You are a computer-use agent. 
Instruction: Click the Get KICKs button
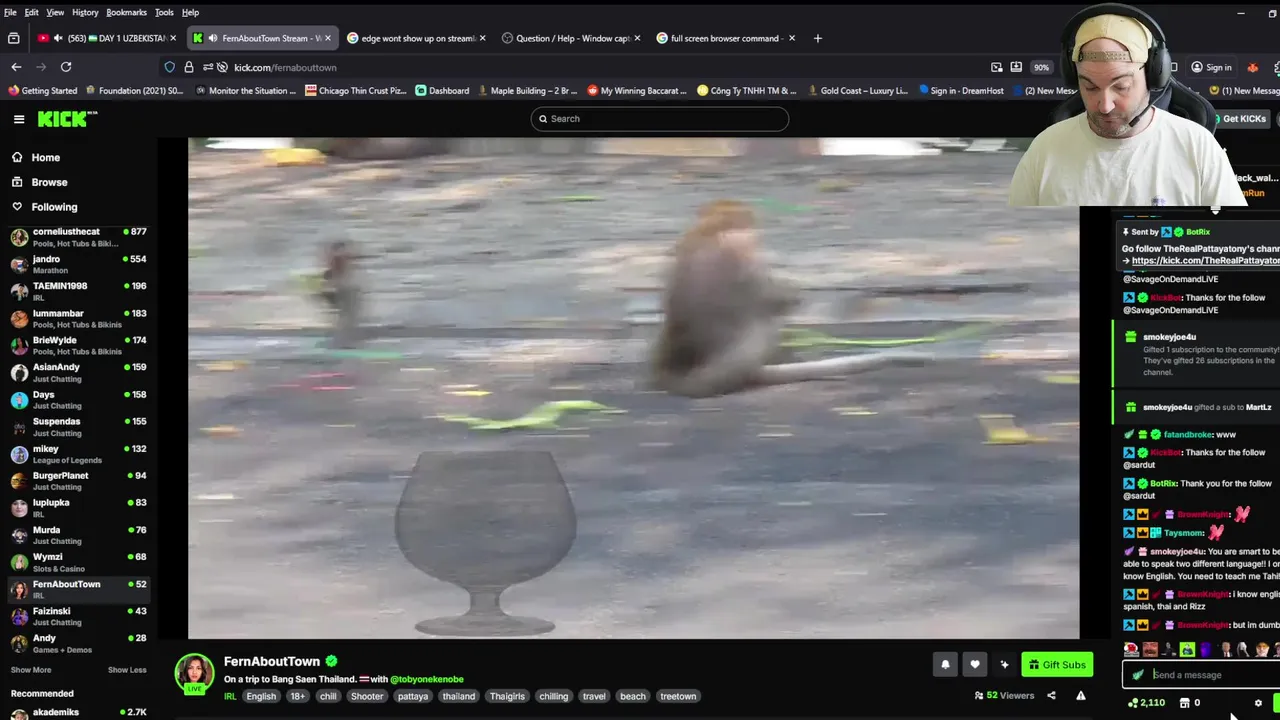1243,118
